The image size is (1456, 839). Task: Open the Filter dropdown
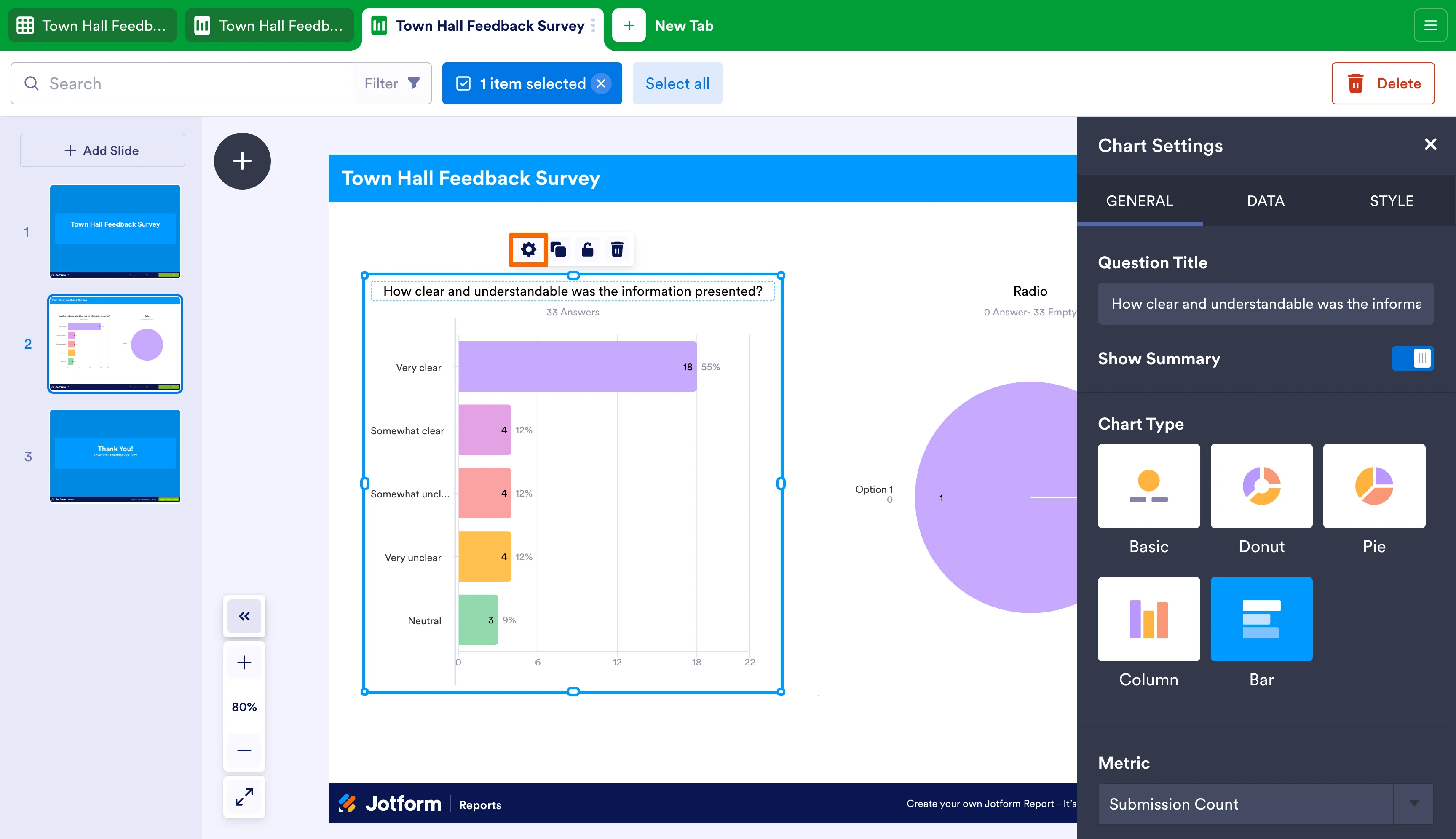(x=392, y=83)
